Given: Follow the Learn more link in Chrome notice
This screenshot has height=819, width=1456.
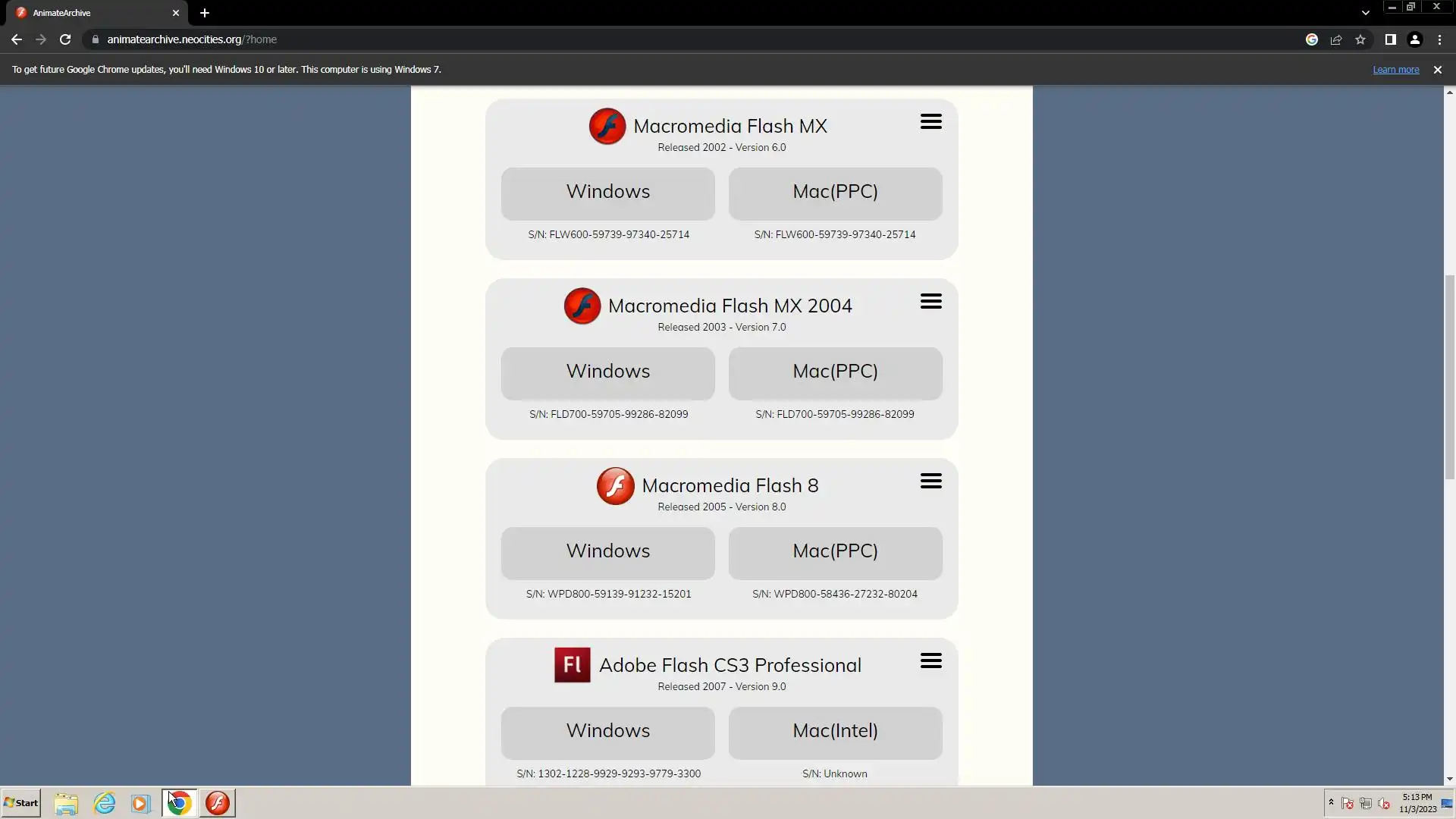Looking at the screenshot, I should [1395, 70].
